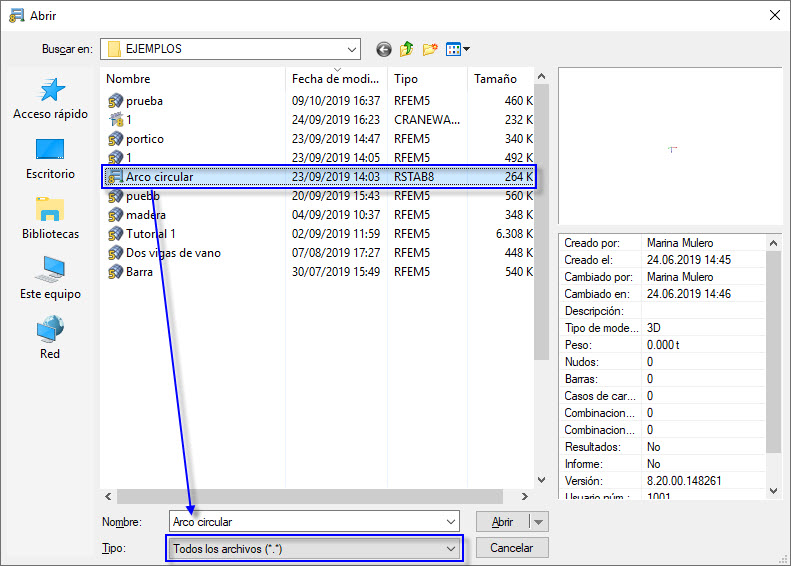Click the Resultados value No
Screen dimensions: 791x566
click(x=654, y=447)
